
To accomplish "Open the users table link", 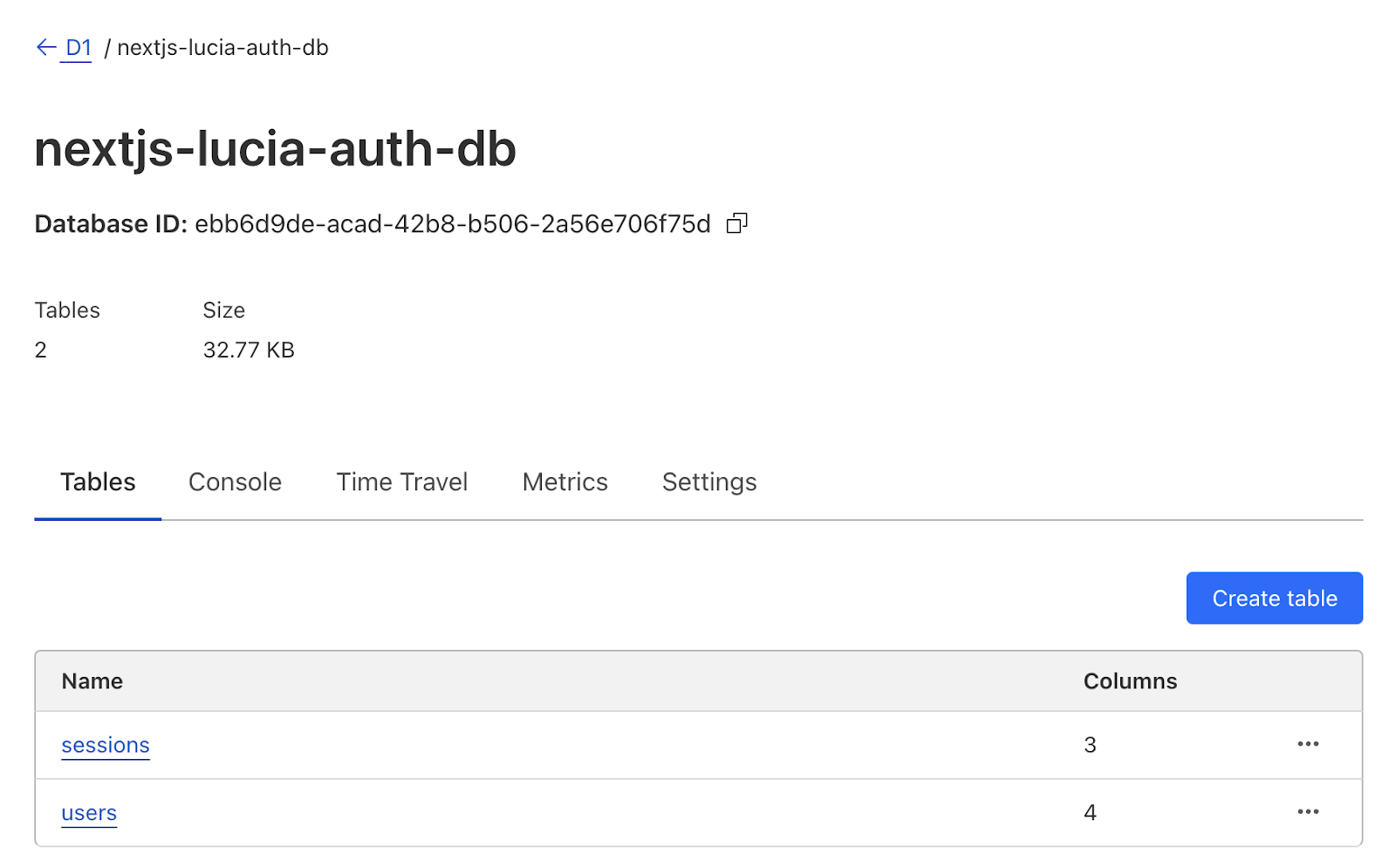I will pos(89,813).
